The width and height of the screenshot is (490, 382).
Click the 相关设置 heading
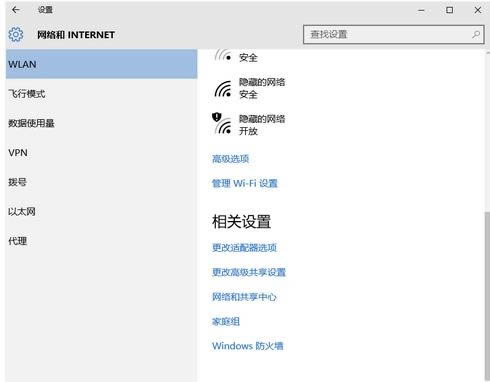[x=242, y=222]
